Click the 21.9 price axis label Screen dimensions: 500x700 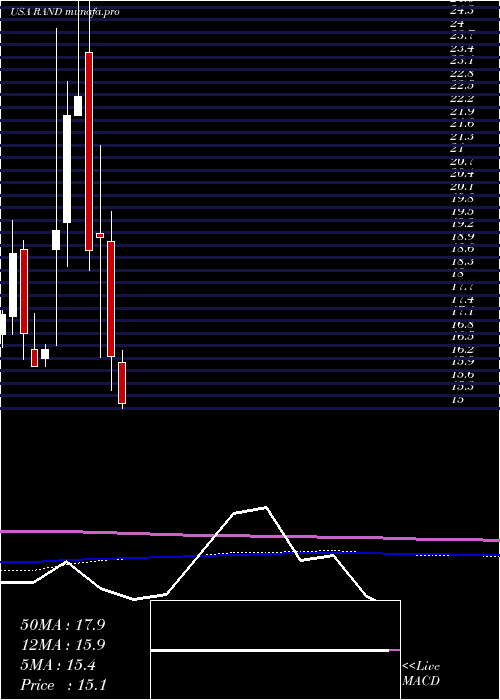pos(463,111)
